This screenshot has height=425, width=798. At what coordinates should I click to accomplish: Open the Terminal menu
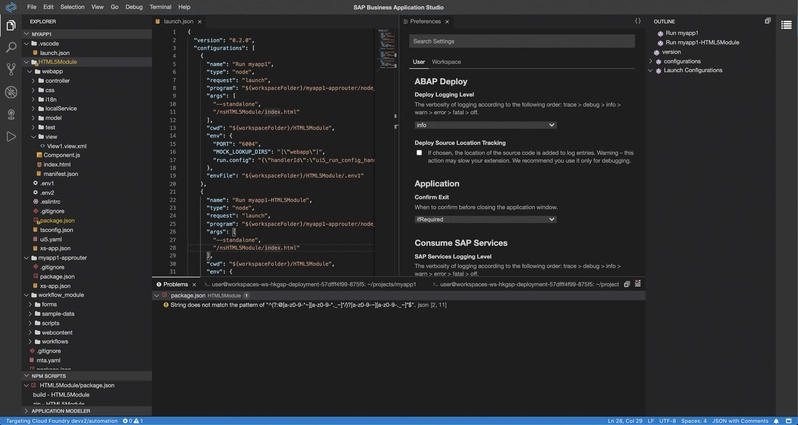point(160,7)
